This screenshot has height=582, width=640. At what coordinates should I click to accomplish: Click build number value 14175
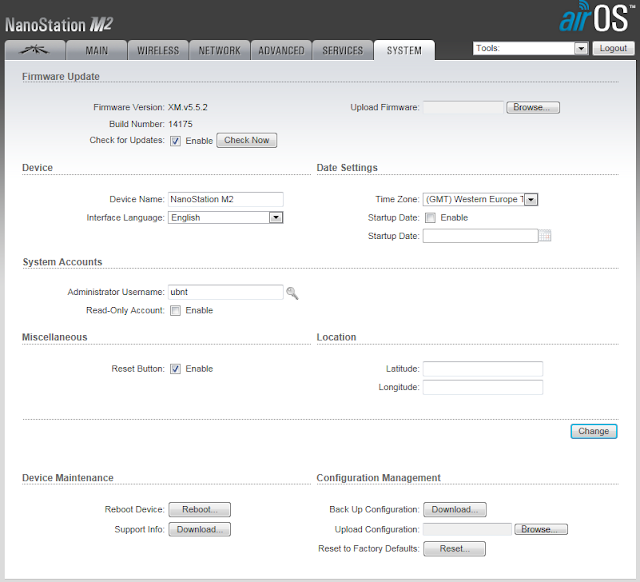[x=180, y=124]
